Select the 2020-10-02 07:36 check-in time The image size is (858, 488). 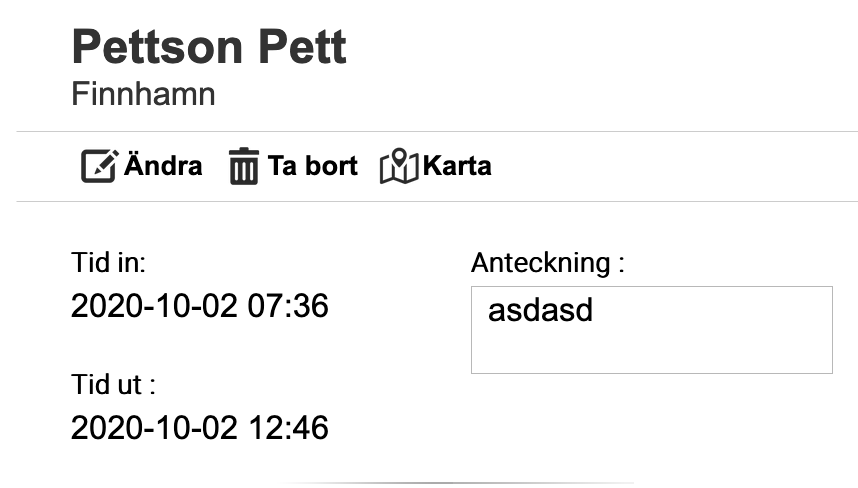pos(199,306)
